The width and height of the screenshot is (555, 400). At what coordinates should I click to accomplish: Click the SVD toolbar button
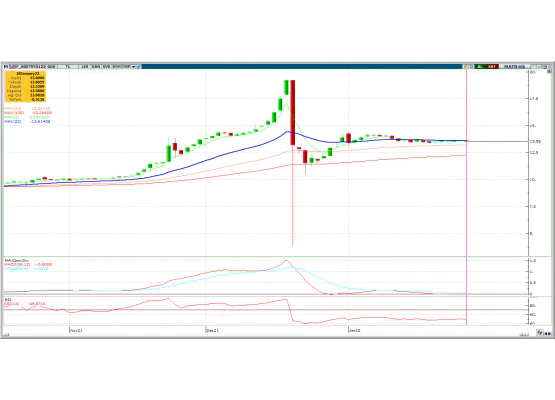107,67
